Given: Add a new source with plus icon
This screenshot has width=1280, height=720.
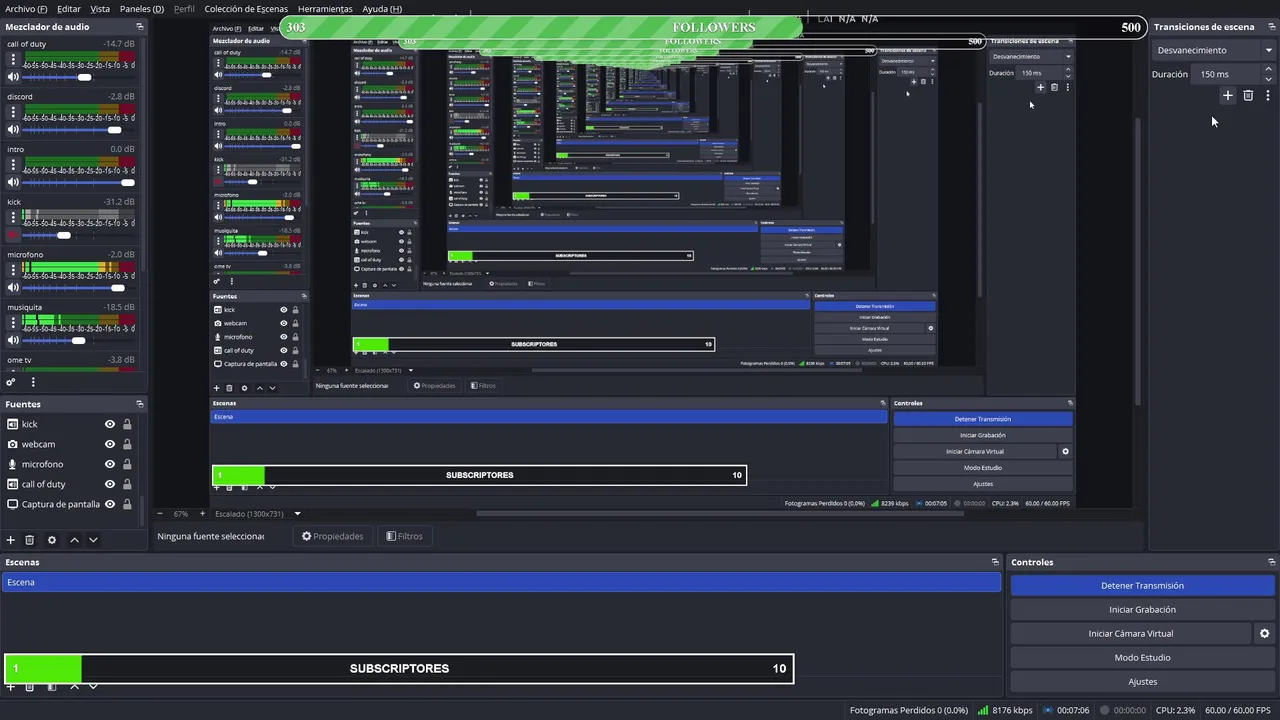Looking at the screenshot, I should coord(11,540).
